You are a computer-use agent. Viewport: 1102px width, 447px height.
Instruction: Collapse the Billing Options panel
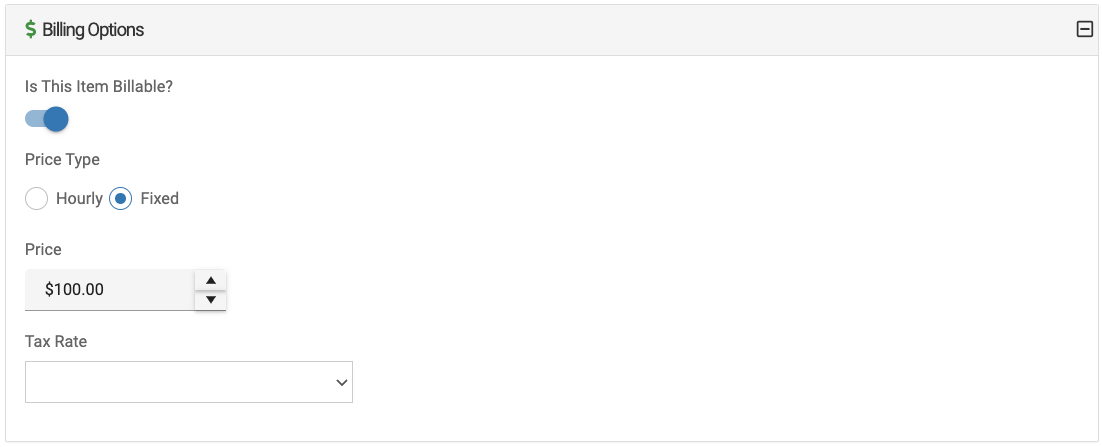tap(1084, 30)
